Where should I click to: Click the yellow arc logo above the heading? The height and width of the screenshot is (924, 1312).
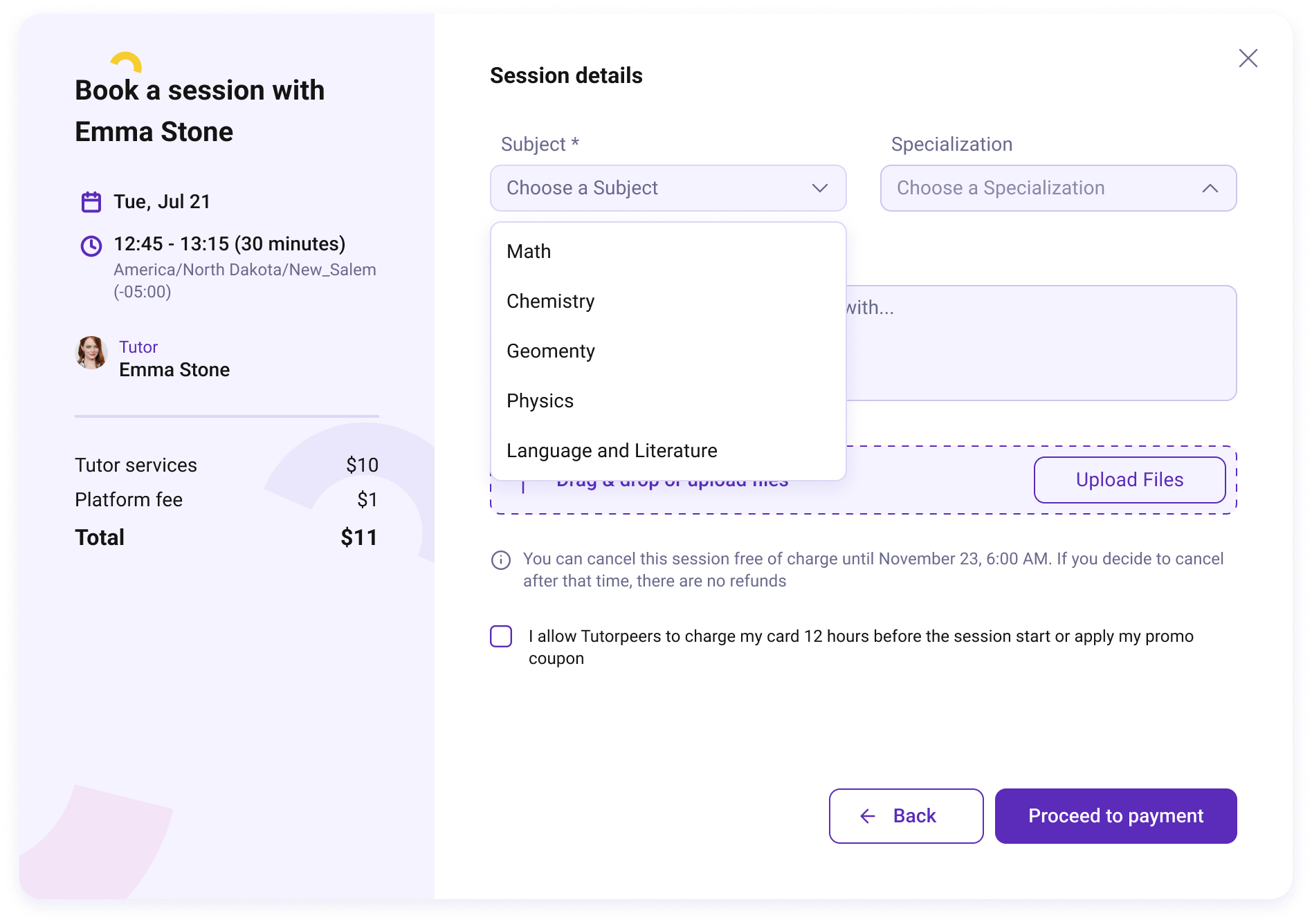(x=127, y=62)
